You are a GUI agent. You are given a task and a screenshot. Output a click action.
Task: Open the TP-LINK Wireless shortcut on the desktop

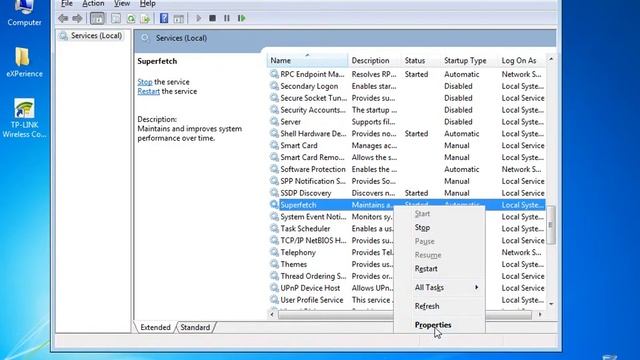tap(24, 118)
